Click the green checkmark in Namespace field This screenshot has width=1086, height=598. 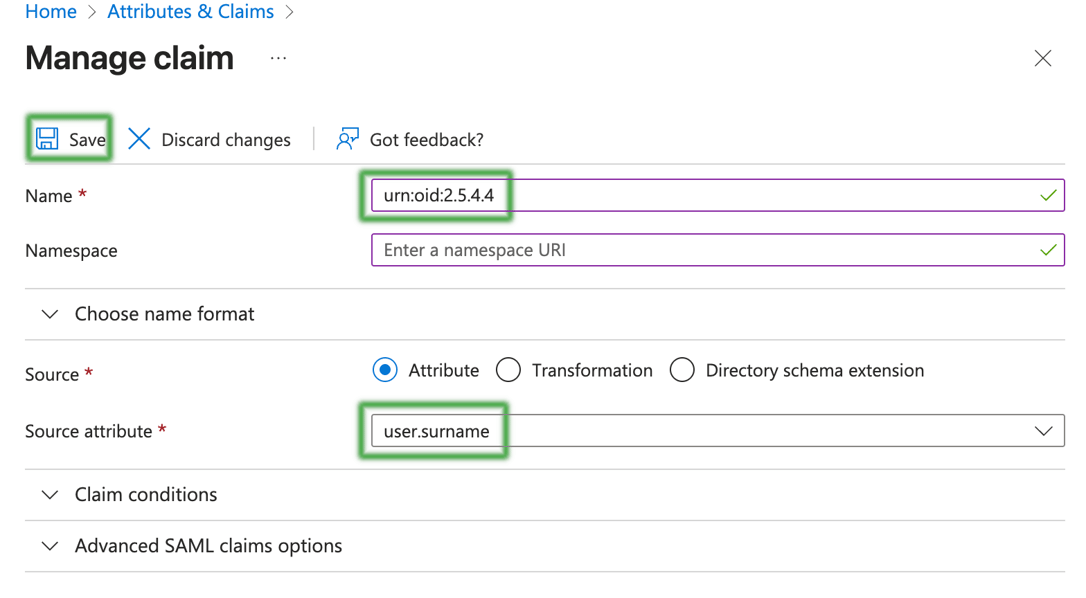[x=1047, y=250]
